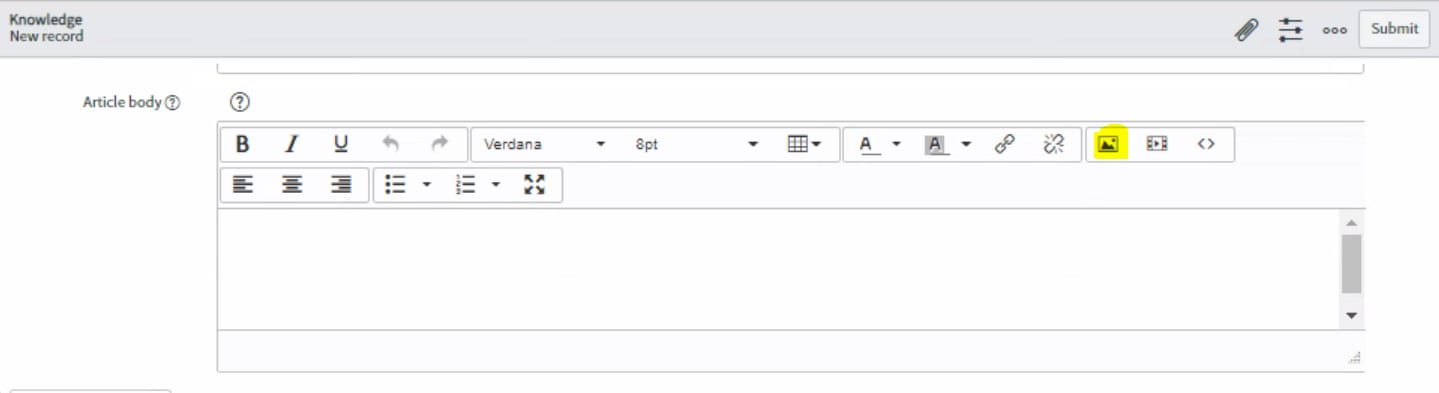Viewport: 1439px width, 393px height.
Task: Insert a hyperlink with link icon
Action: pyautogui.click(x=1005, y=144)
